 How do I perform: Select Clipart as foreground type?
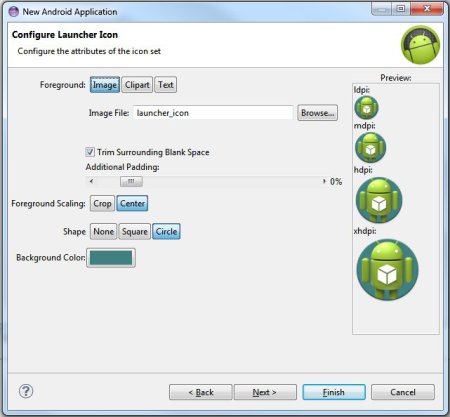coord(137,85)
